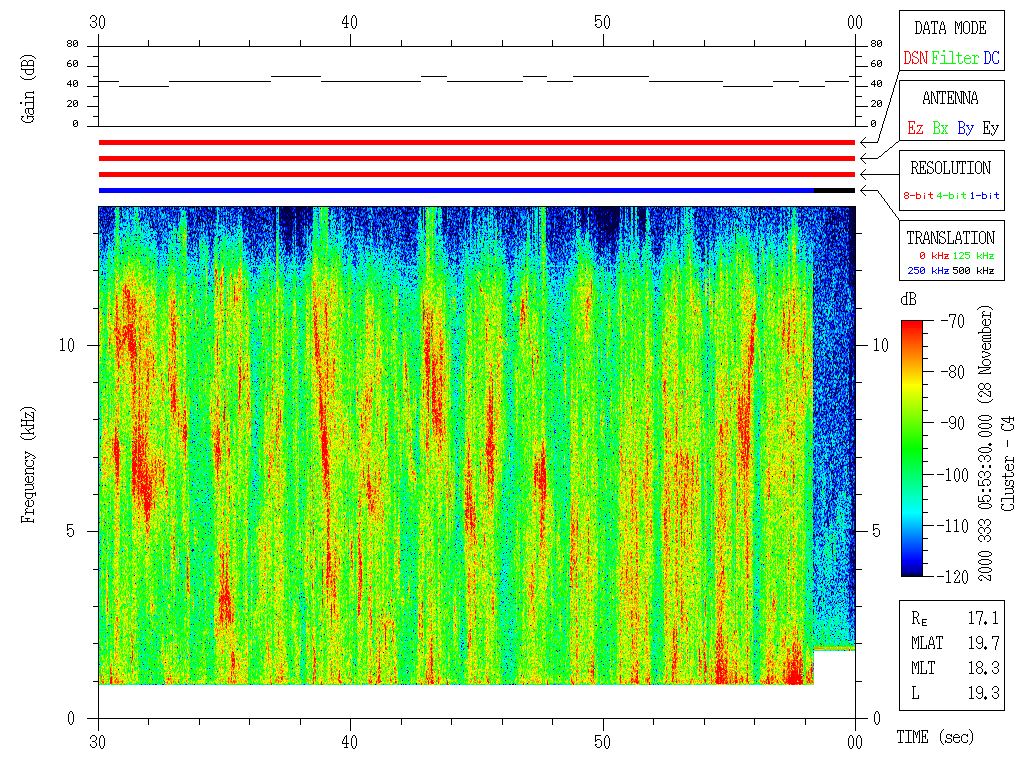This screenshot has width=1024, height=768.
Task: Select the black Ey antenna label
Action: tap(990, 129)
